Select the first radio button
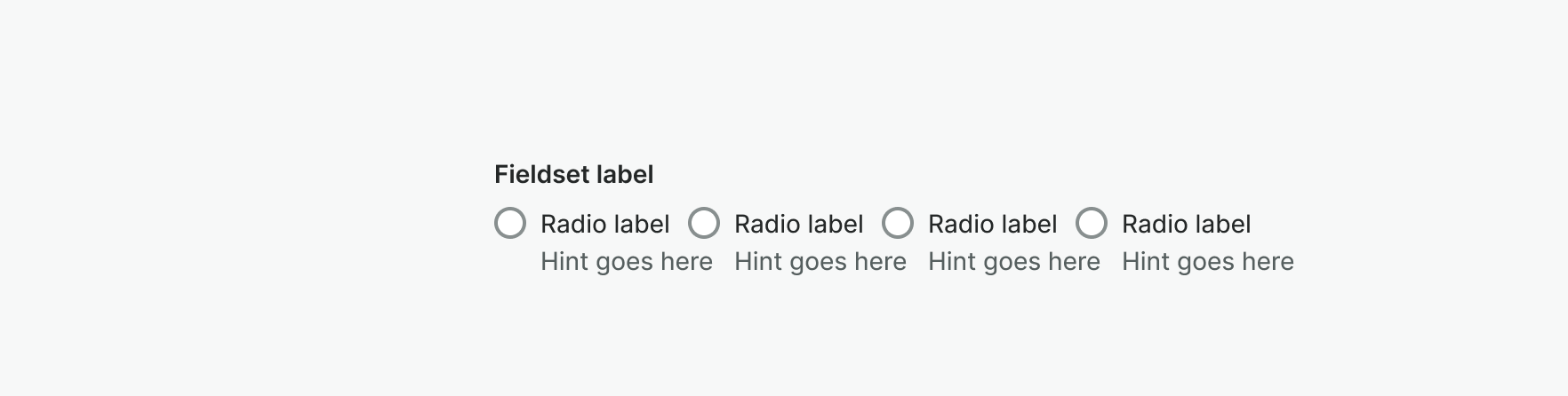1568x396 pixels. click(x=510, y=223)
